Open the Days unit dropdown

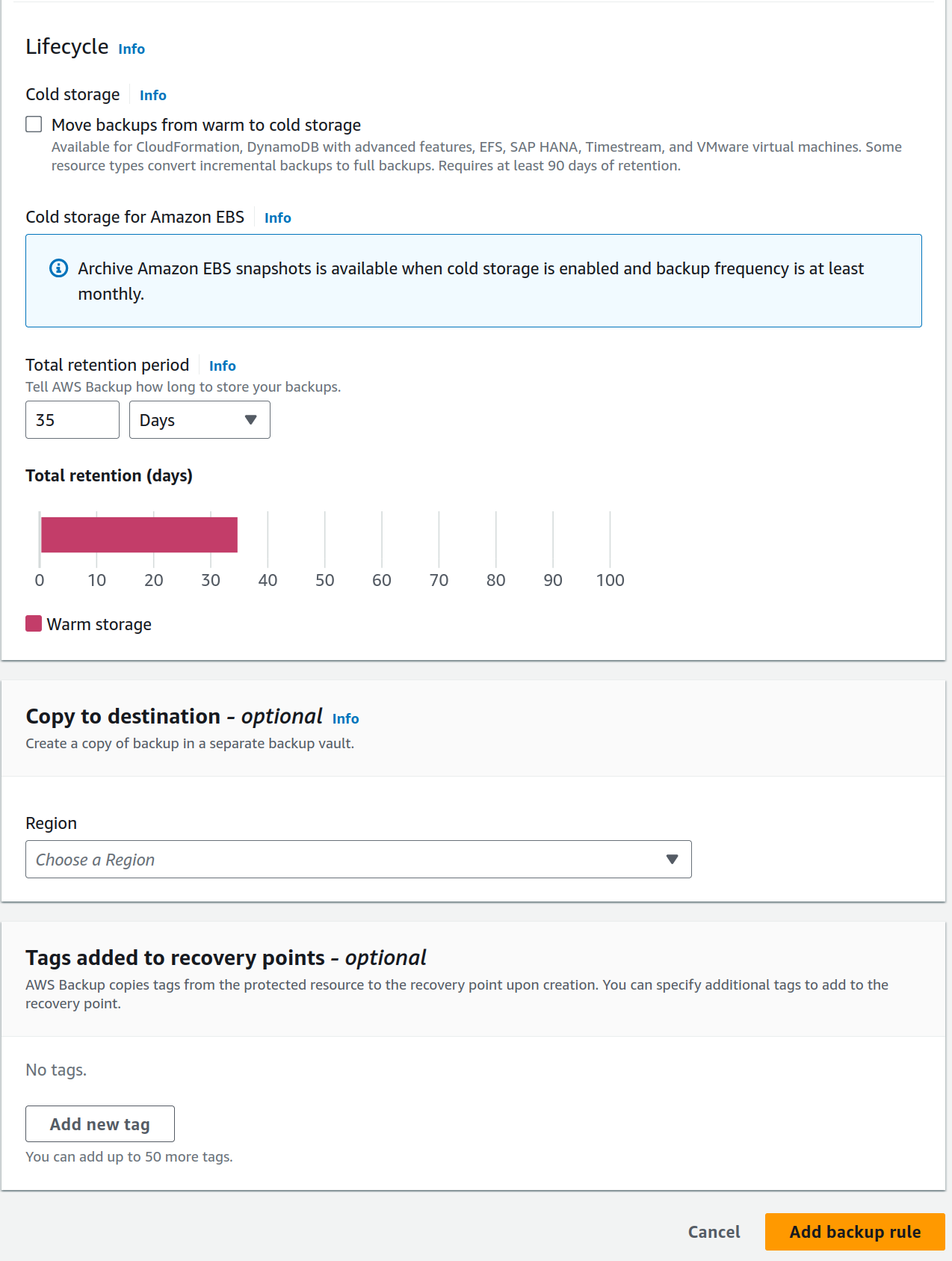(199, 420)
